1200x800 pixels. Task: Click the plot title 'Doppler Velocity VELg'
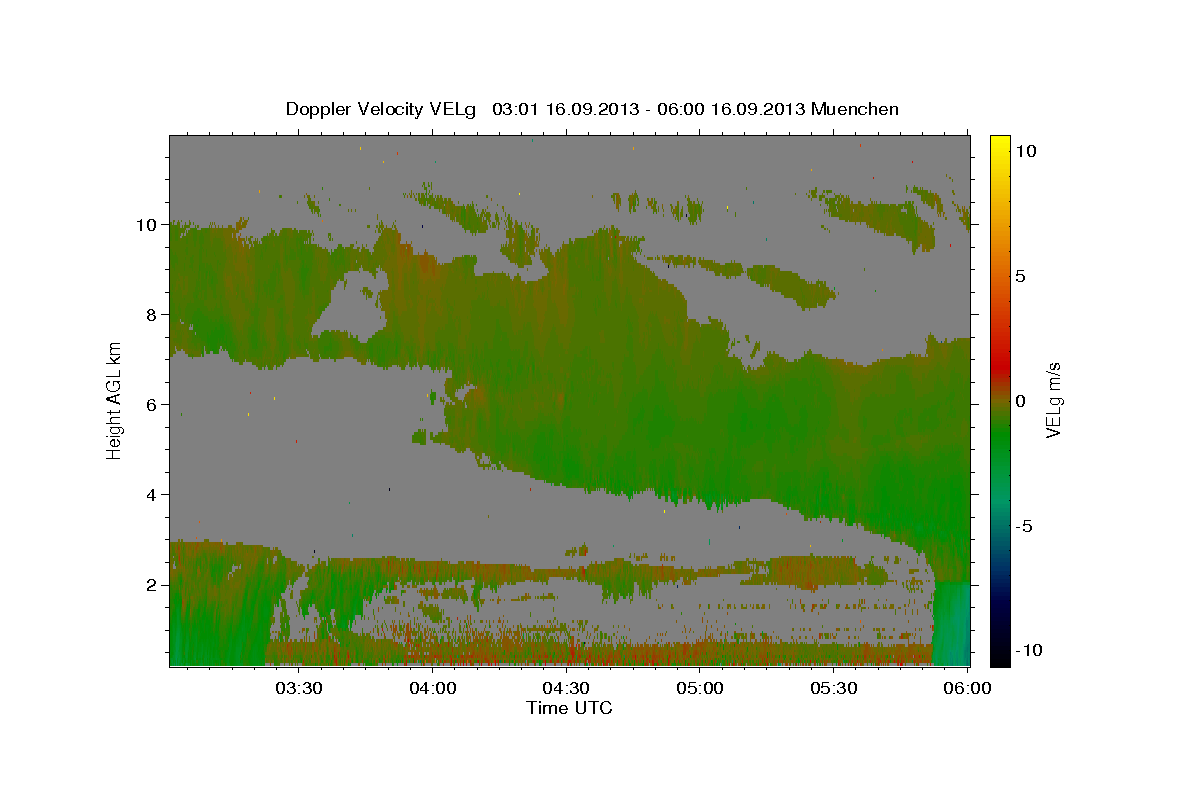point(382,109)
